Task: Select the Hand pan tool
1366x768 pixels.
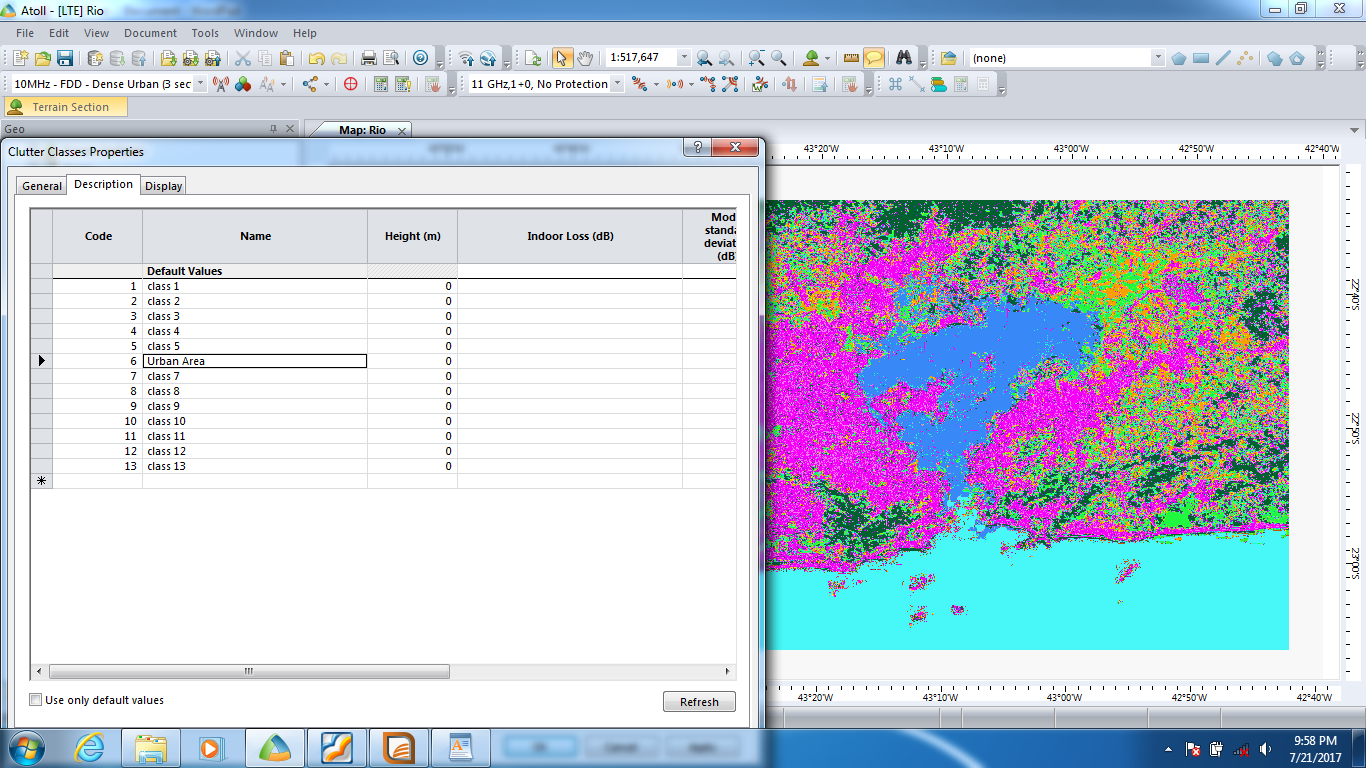Action: tap(584, 58)
